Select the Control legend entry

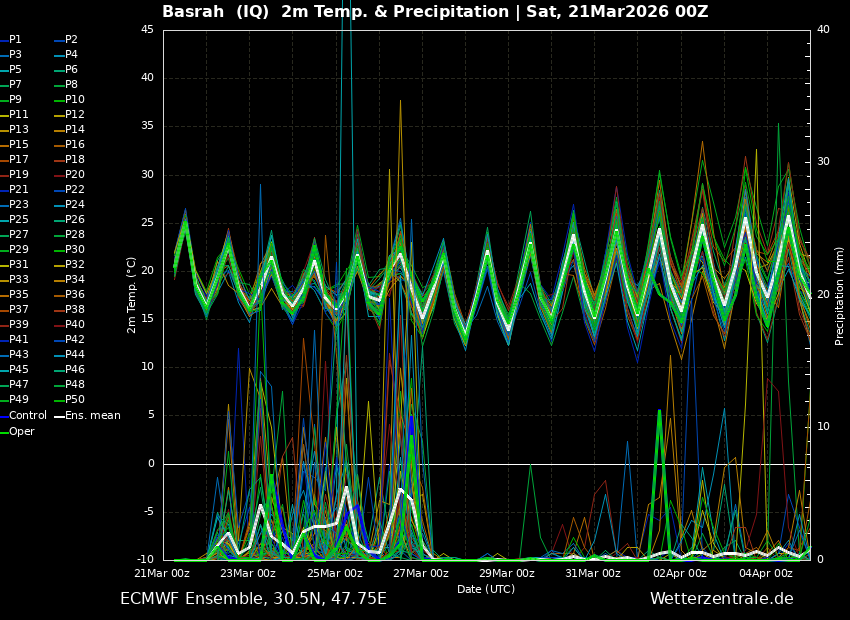[28, 415]
